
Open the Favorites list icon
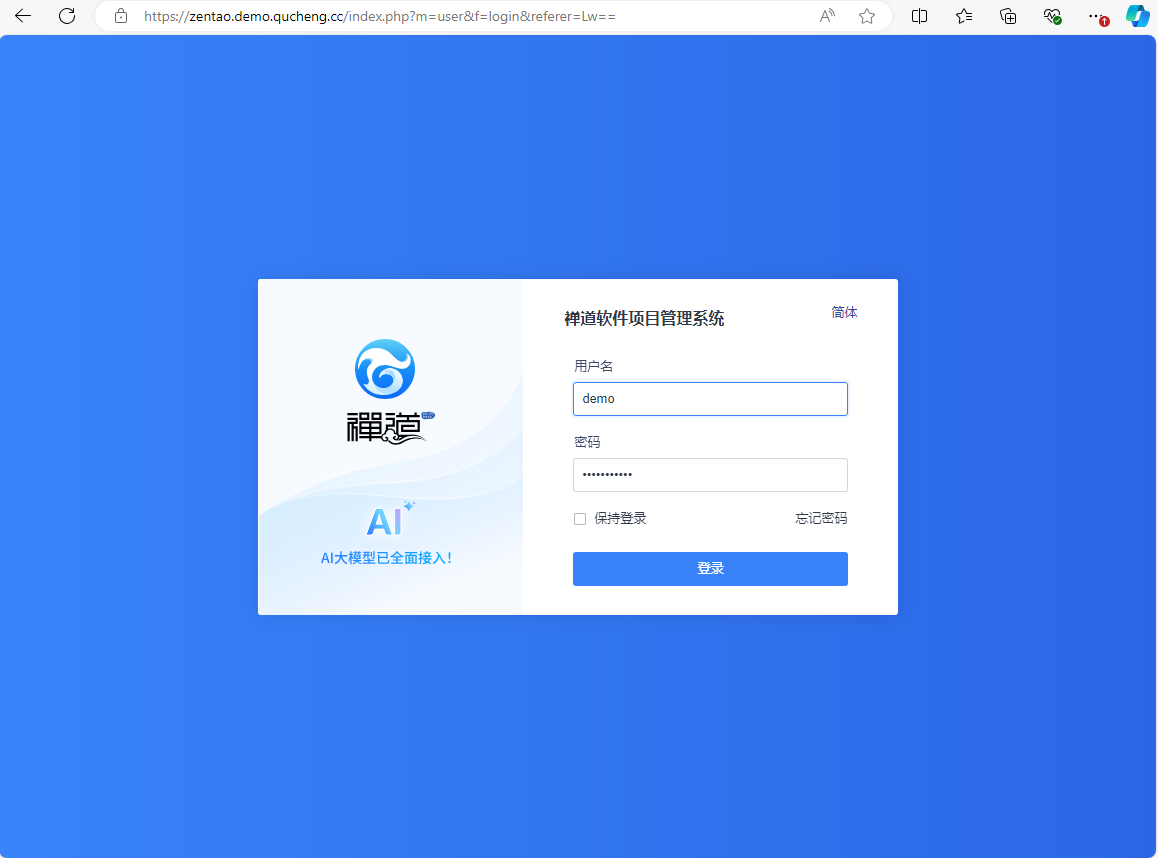(x=964, y=16)
